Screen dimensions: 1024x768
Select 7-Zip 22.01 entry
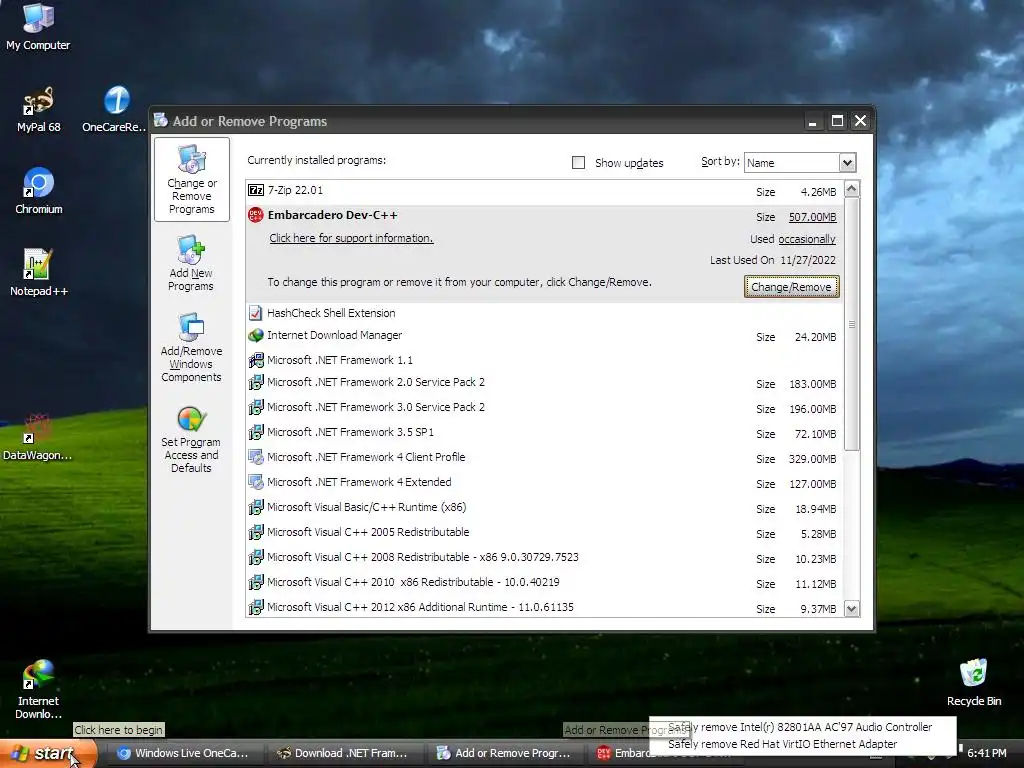(x=545, y=191)
